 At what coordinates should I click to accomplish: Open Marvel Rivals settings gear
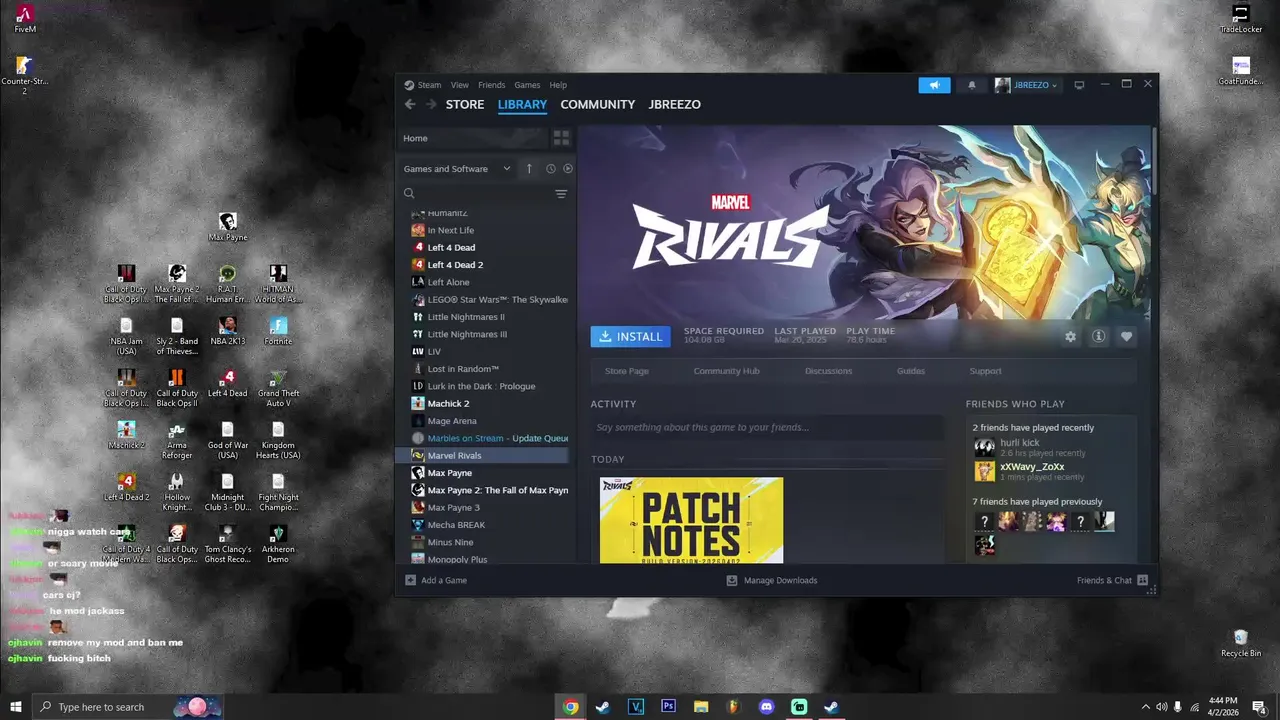(1070, 337)
